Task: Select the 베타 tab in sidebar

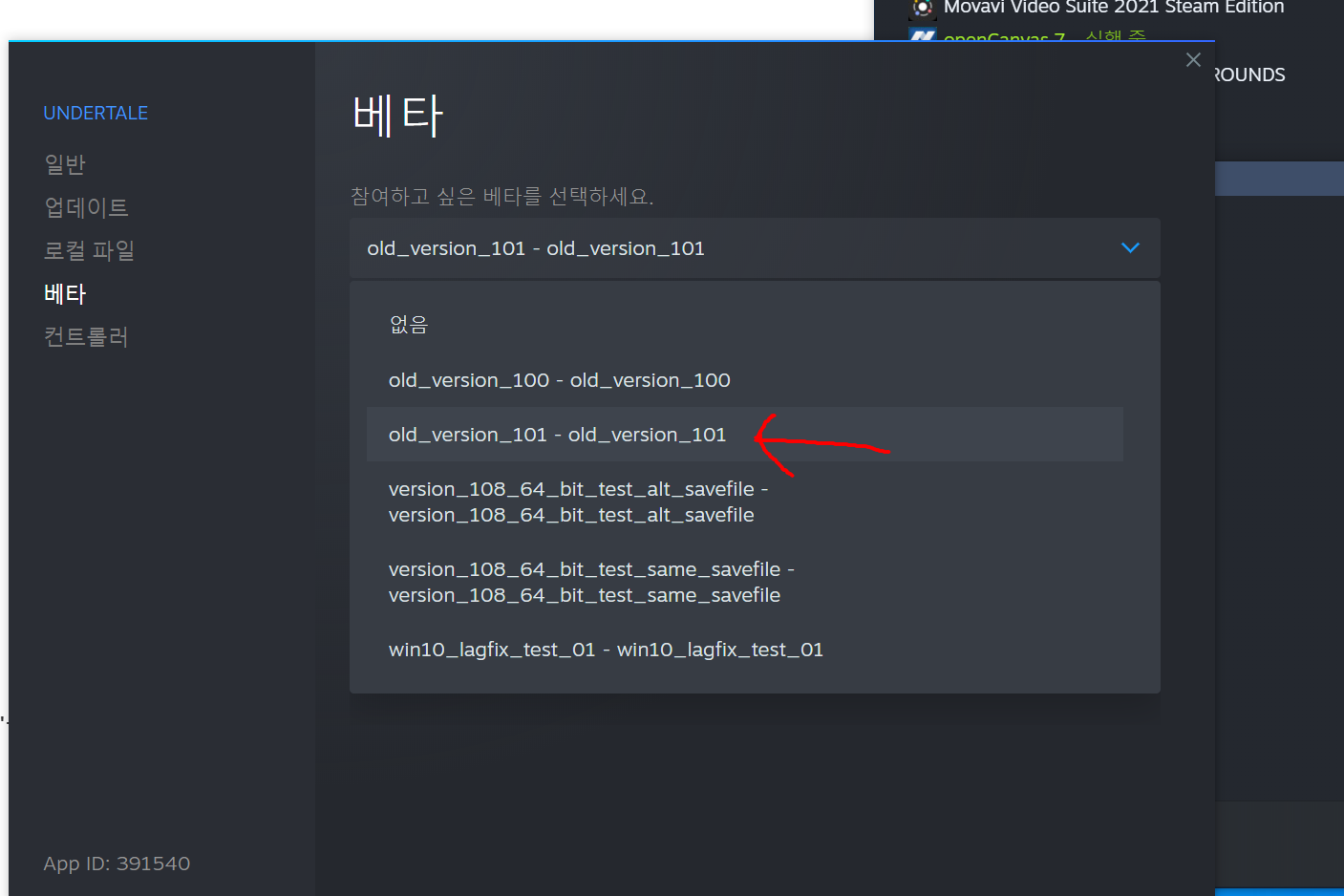Action: pos(65,293)
